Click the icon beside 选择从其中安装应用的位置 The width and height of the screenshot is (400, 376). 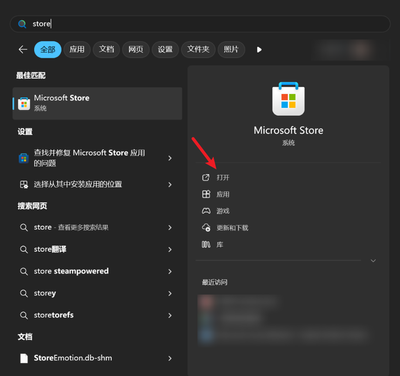pos(24,184)
